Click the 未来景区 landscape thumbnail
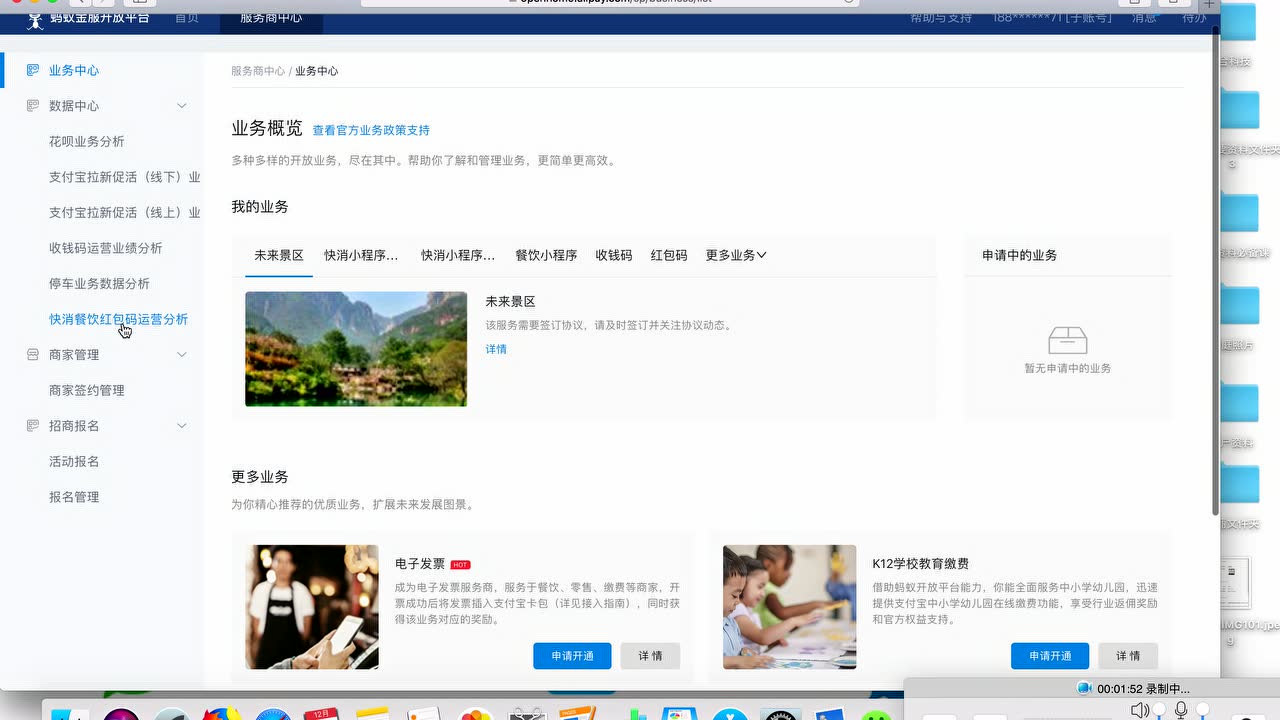The image size is (1280, 720). pyautogui.click(x=356, y=349)
